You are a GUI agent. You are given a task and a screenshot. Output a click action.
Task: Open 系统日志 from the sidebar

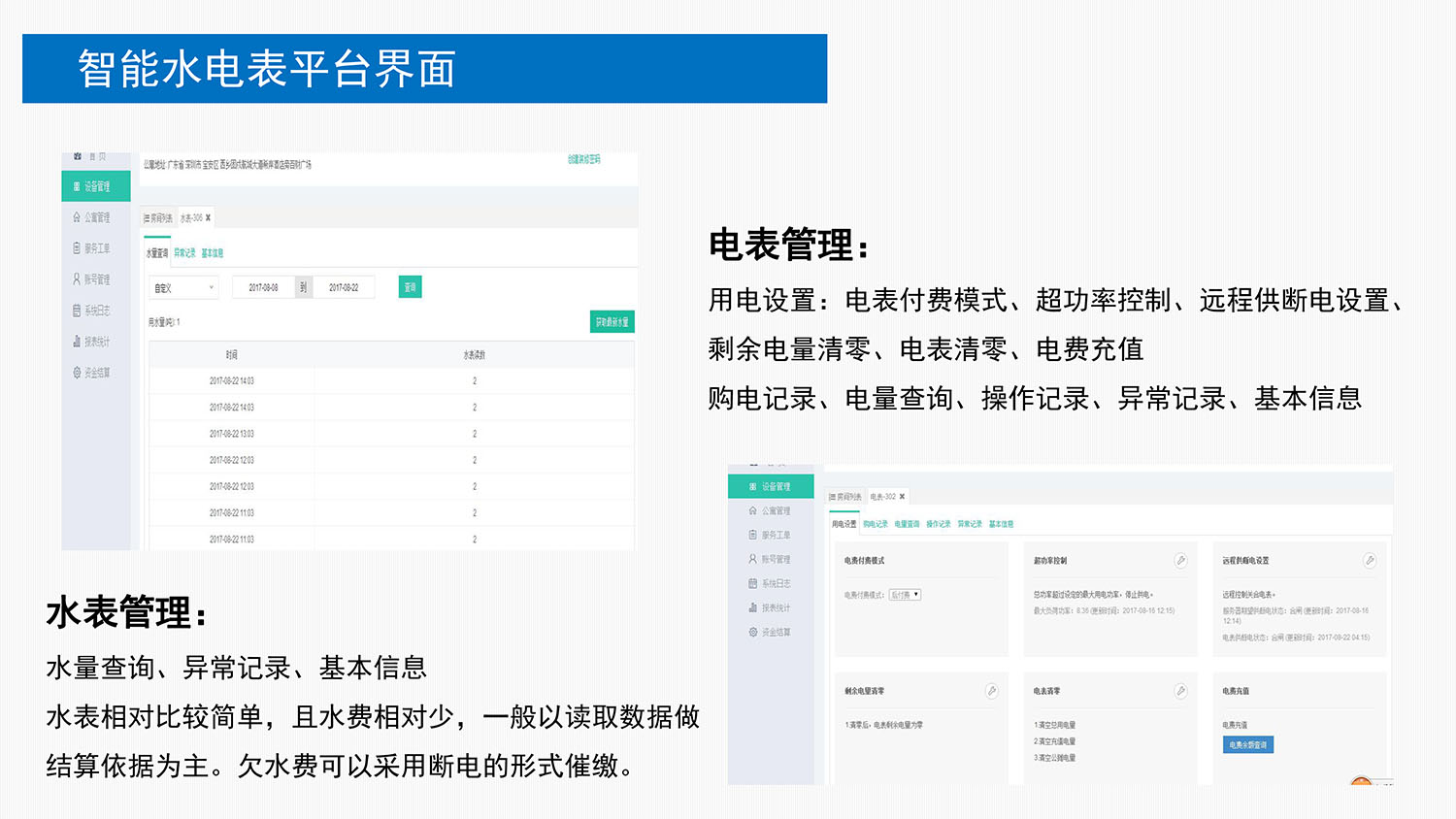pos(95,310)
